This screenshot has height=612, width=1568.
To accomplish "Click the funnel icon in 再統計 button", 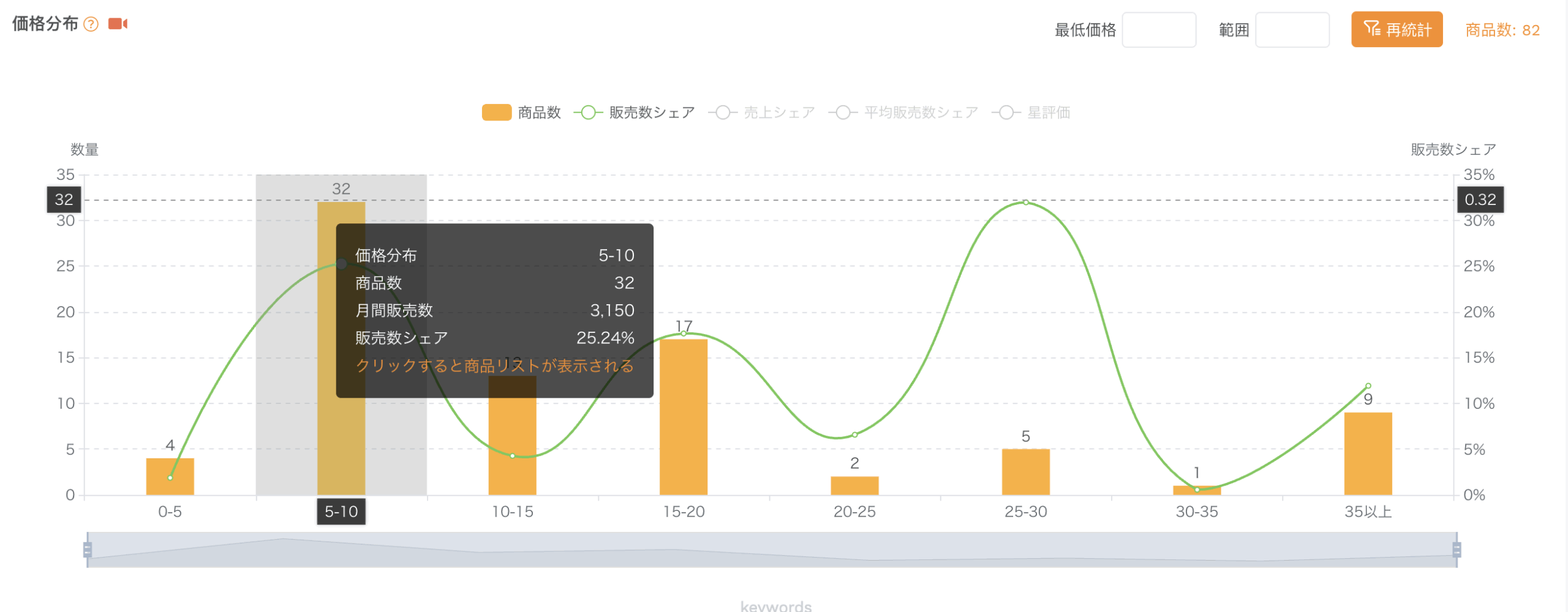I will (1371, 29).
